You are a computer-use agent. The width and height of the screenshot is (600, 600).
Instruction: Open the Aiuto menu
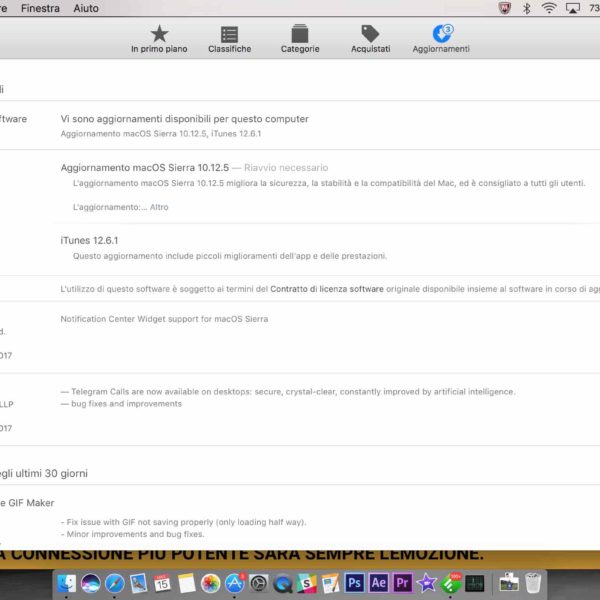point(86,8)
